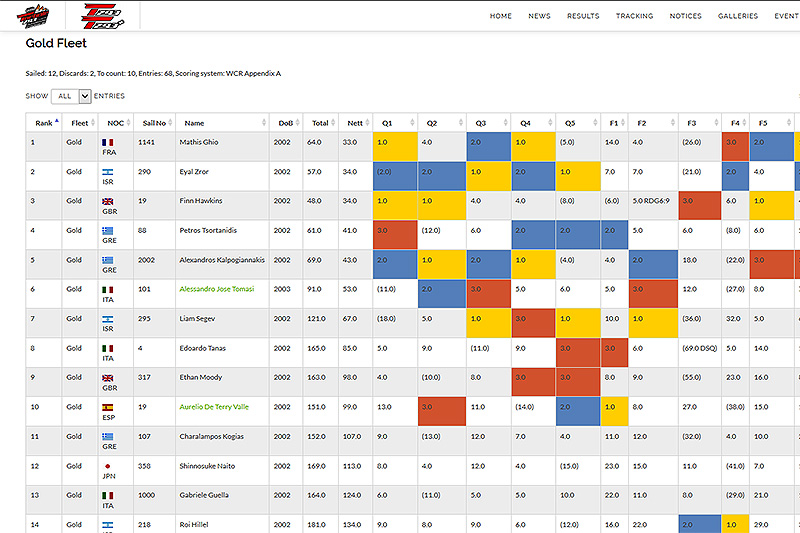Sort table by Q1 race column

coord(395,123)
